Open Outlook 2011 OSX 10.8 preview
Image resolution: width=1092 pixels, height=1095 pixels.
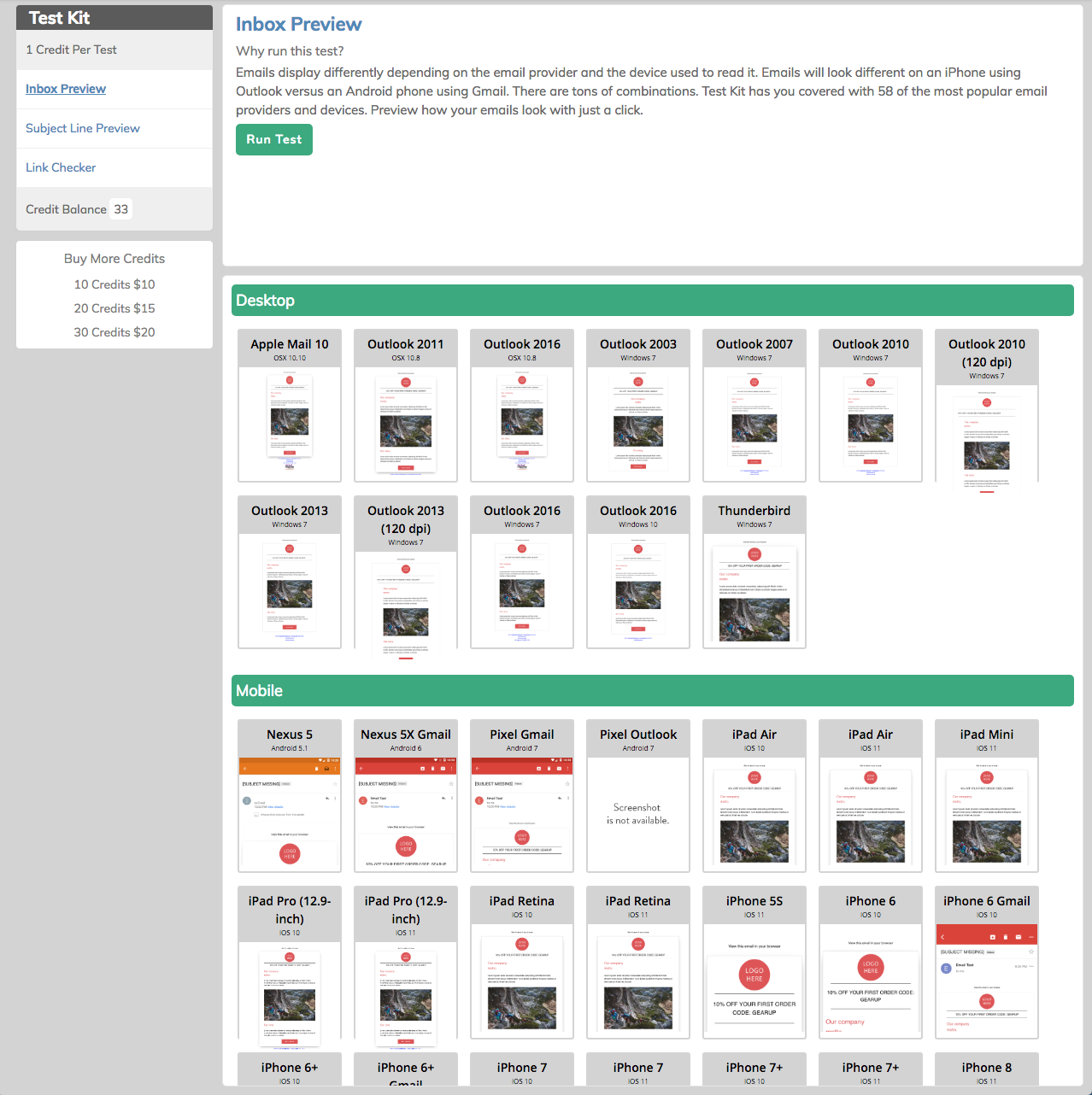pos(406,406)
